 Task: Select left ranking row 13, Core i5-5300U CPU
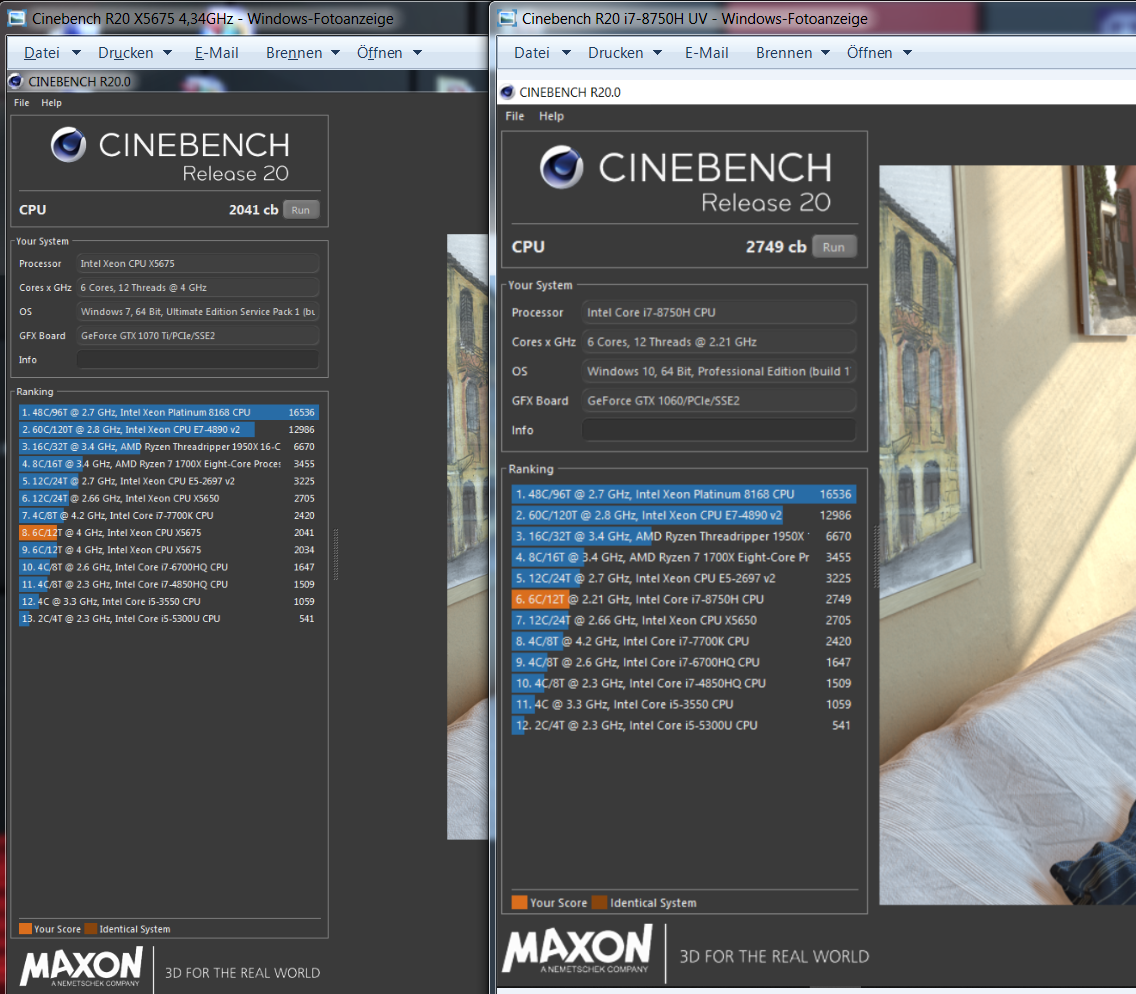click(169, 619)
